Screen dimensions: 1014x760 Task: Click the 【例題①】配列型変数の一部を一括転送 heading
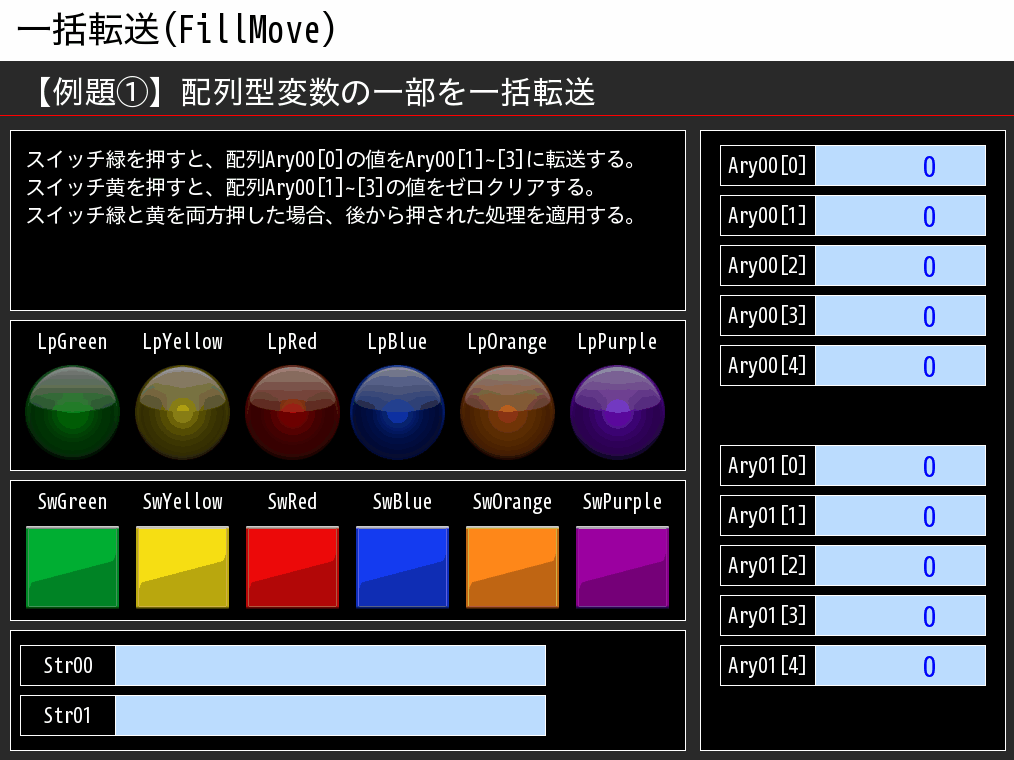coord(312,92)
